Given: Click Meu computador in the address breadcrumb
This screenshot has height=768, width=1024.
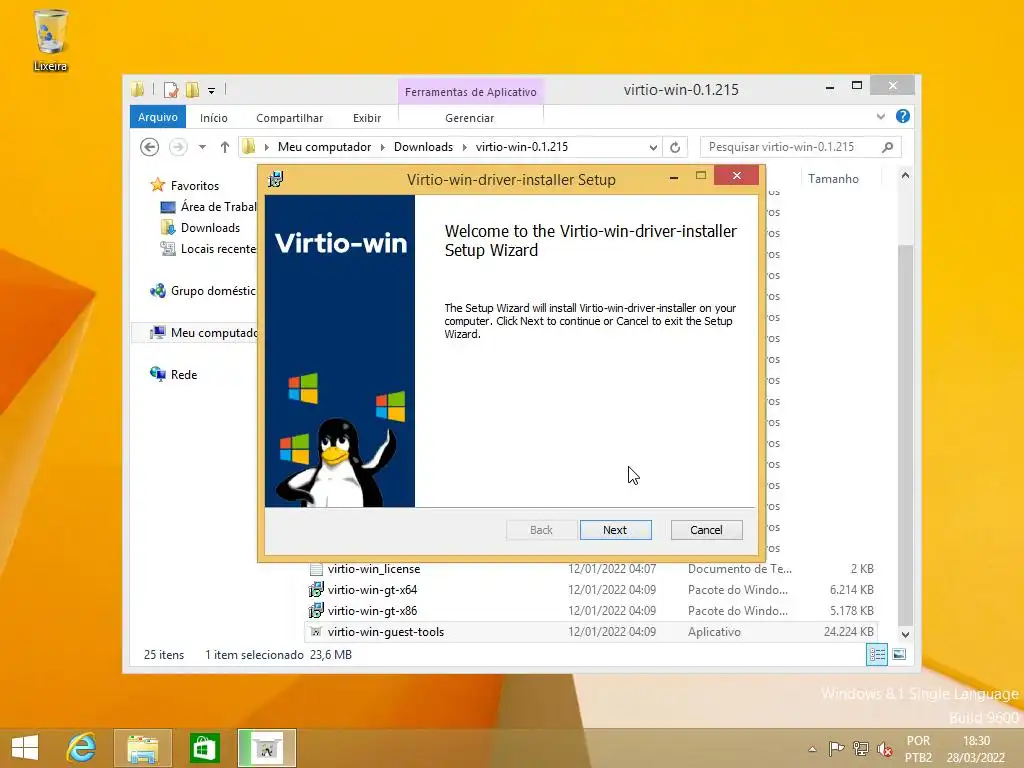Looking at the screenshot, I should (x=324, y=147).
